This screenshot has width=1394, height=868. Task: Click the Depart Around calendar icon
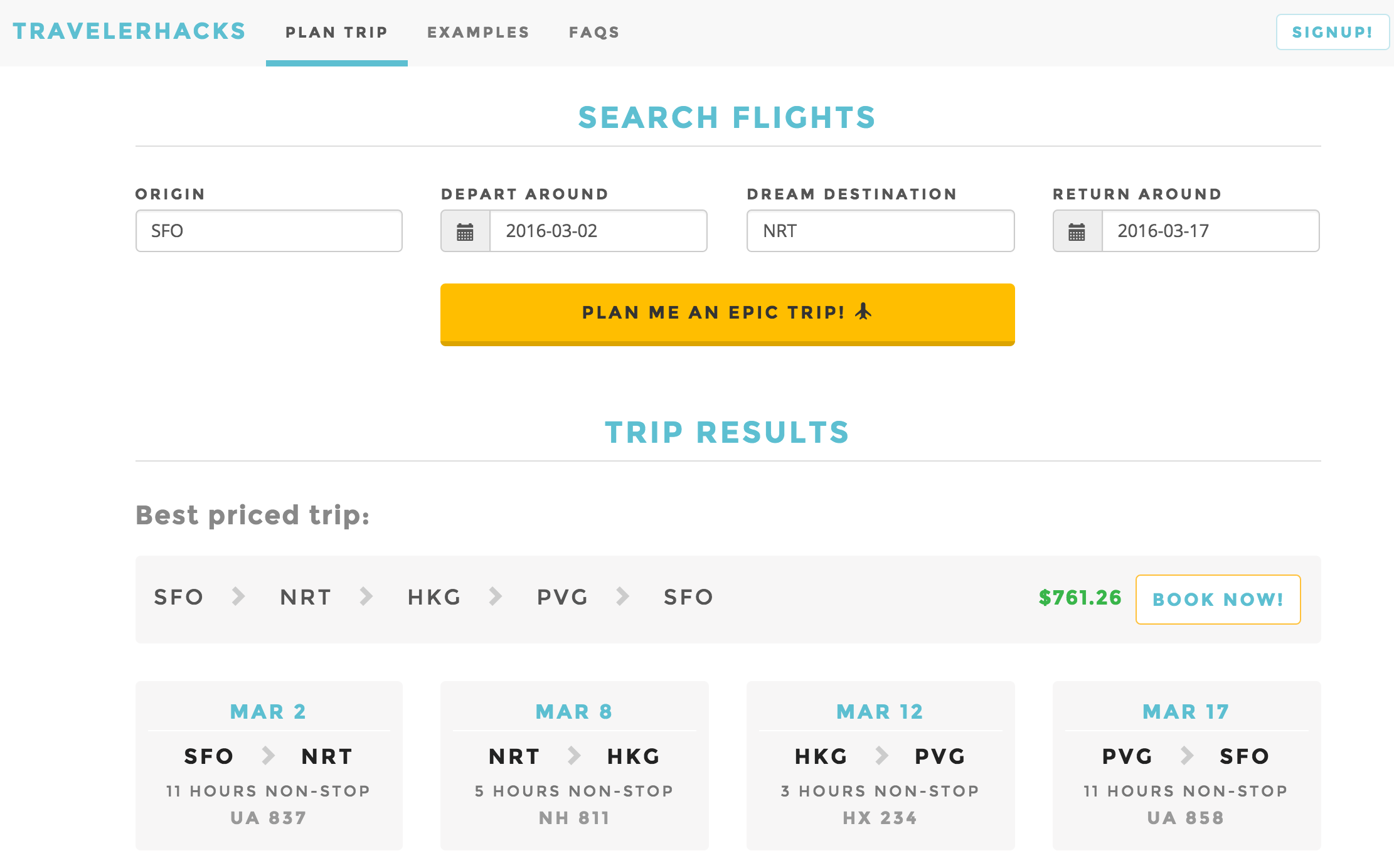pyautogui.click(x=465, y=231)
